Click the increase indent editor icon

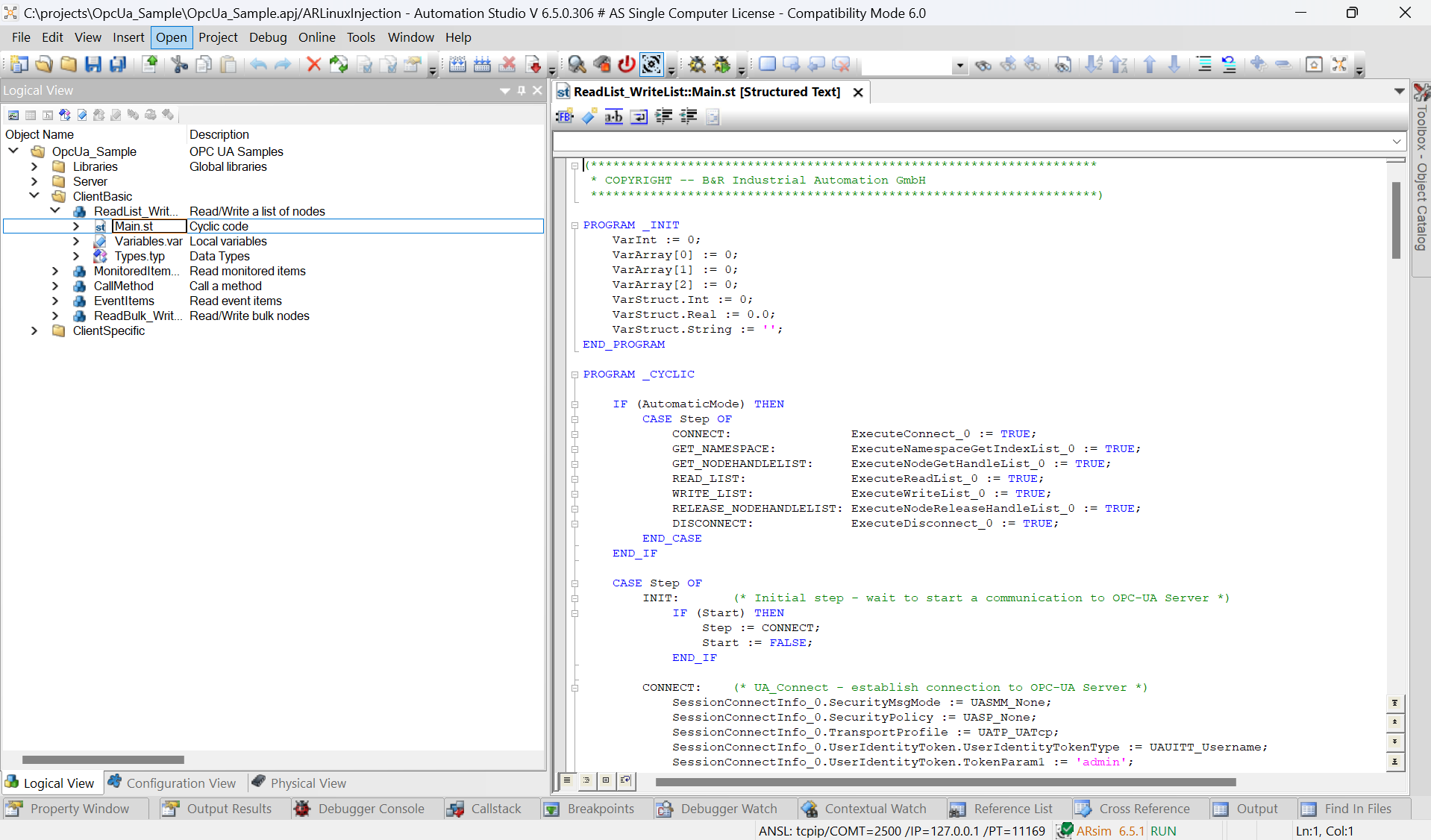(x=663, y=116)
